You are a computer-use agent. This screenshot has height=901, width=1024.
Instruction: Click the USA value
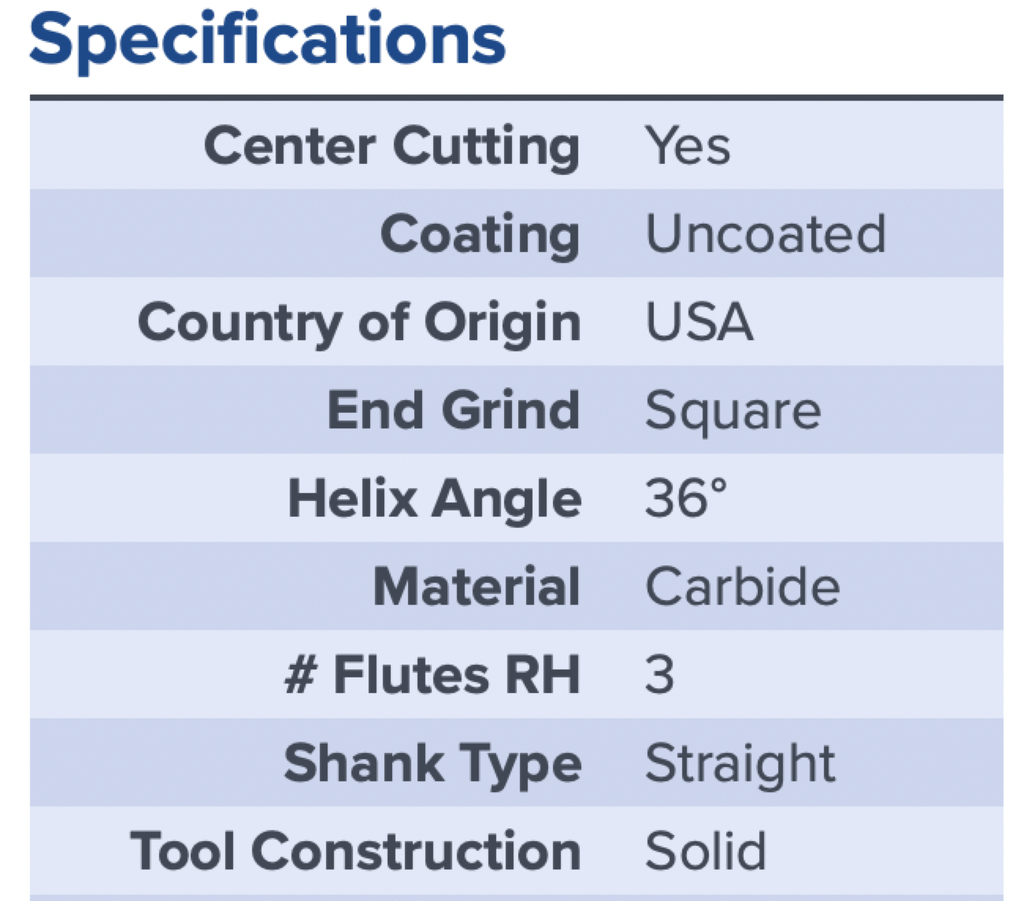[x=699, y=322]
